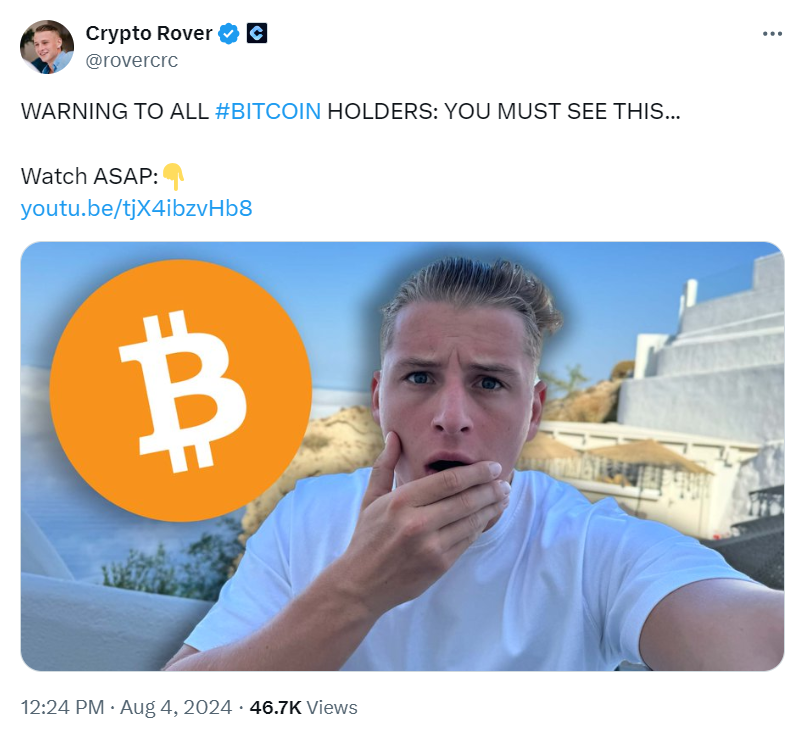The width and height of the screenshot is (803, 737).
Task: Follow the youtu.be/tjX4ibzvHb8 link
Action: click(x=136, y=208)
